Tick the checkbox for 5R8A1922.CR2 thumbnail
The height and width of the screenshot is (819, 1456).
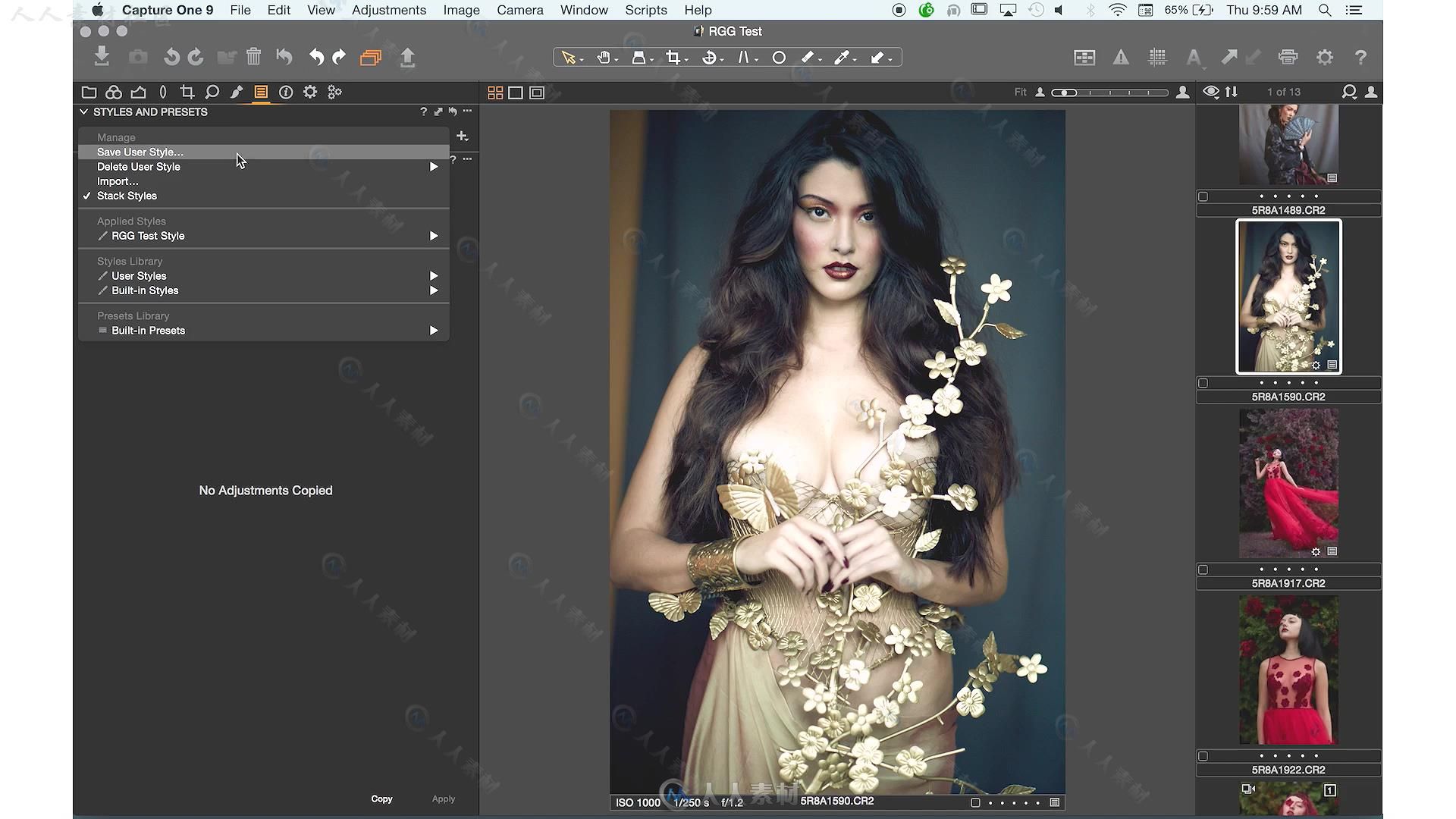(1203, 756)
